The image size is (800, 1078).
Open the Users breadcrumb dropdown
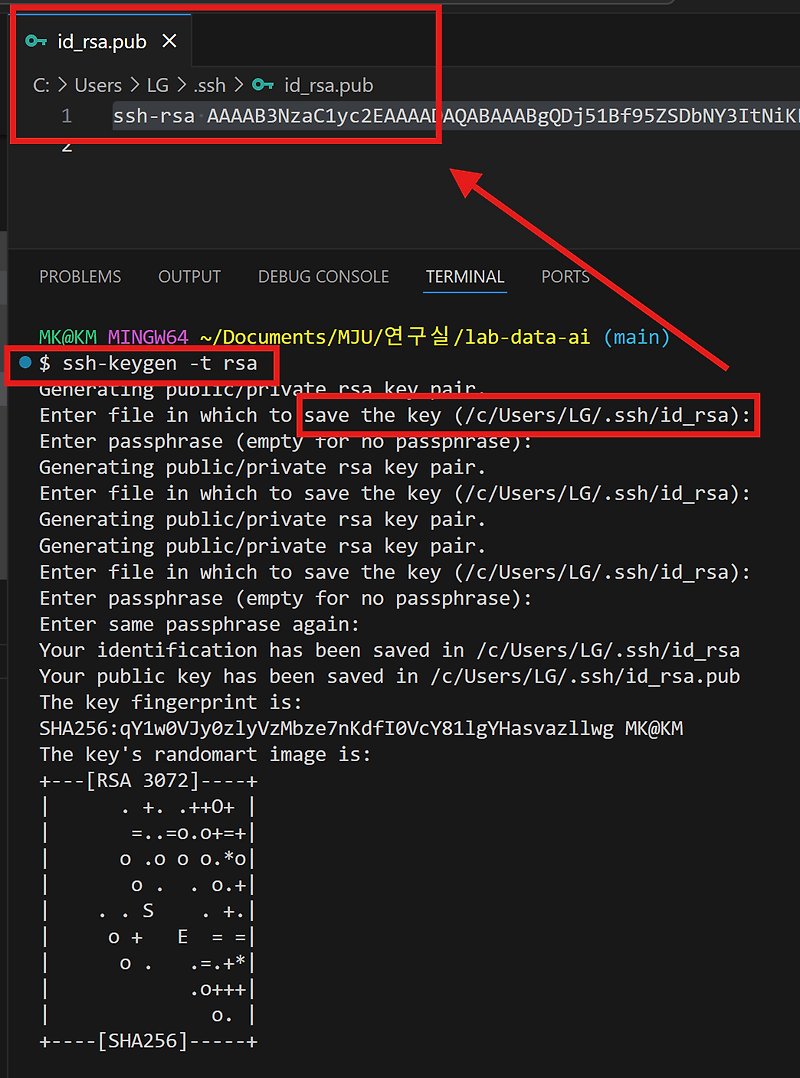[x=97, y=86]
